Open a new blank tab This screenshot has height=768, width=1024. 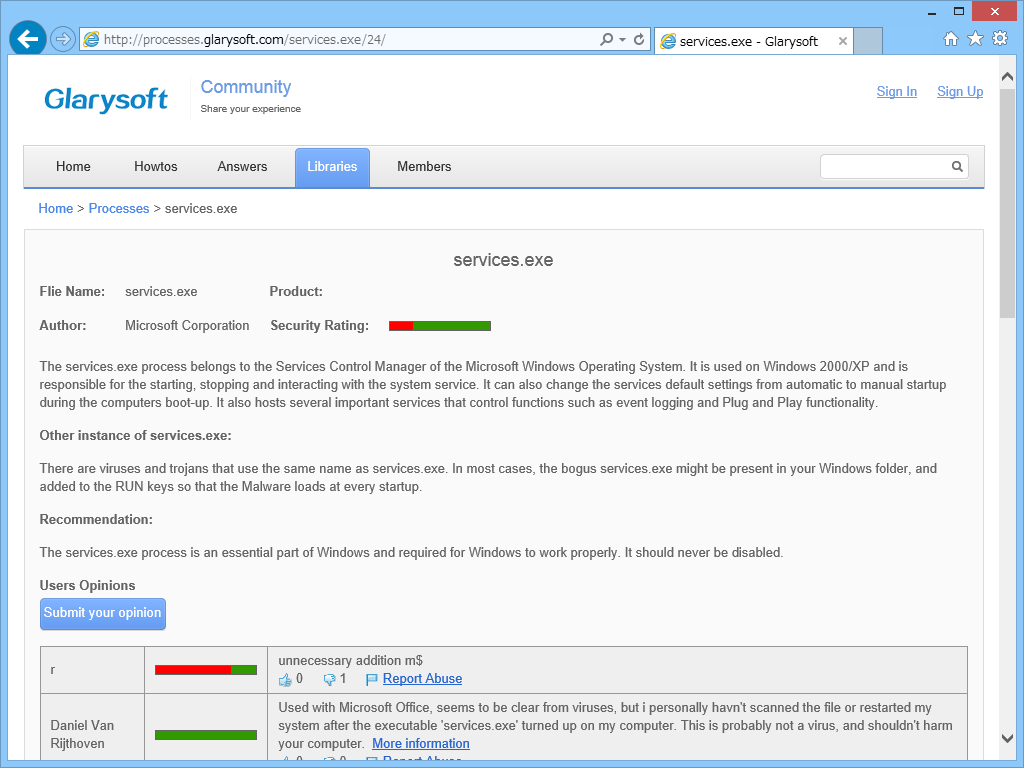[x=868, y=41]
